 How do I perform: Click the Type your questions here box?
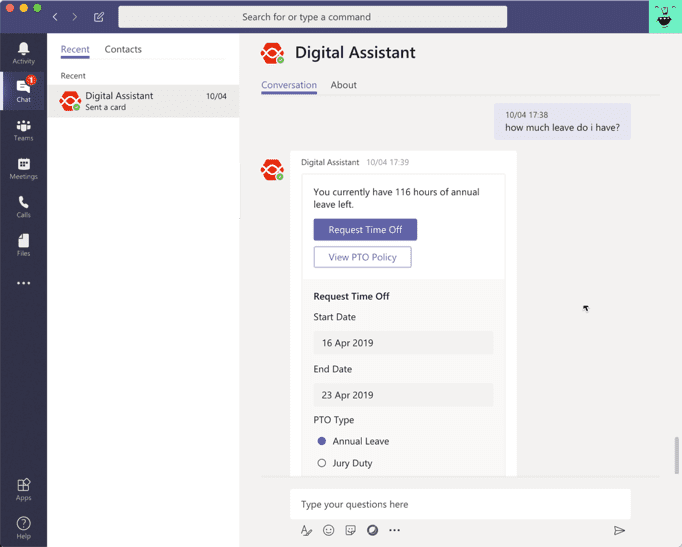(460, 504)
